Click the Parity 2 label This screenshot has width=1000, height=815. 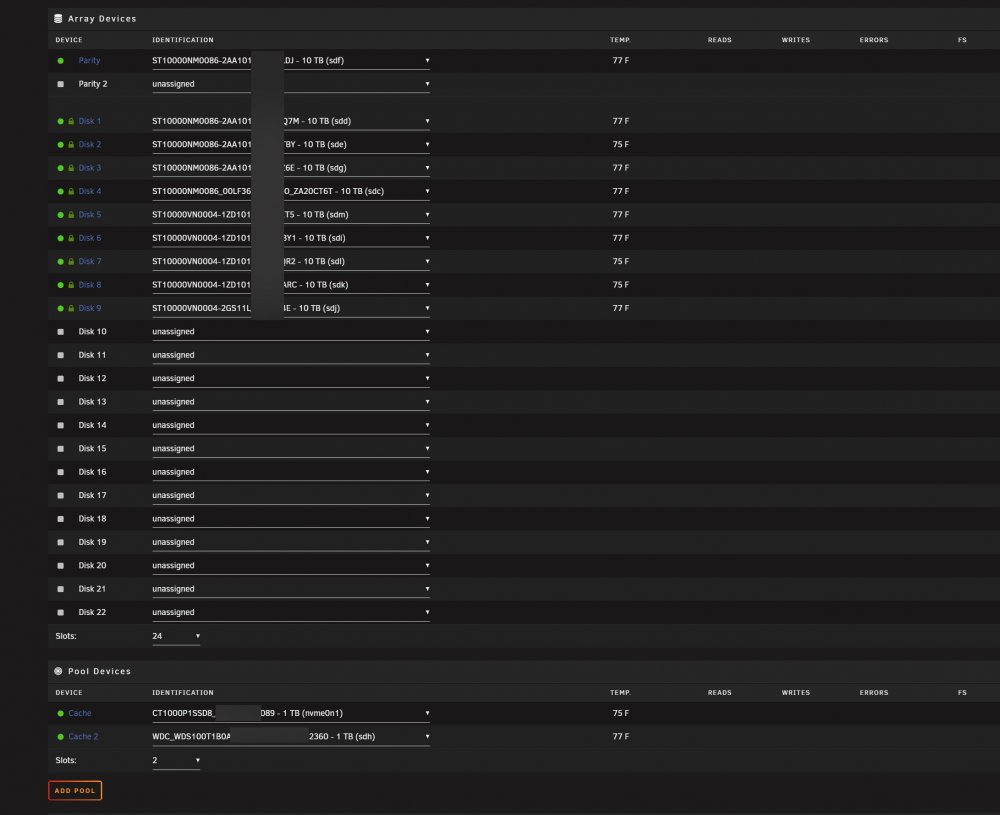93,84
